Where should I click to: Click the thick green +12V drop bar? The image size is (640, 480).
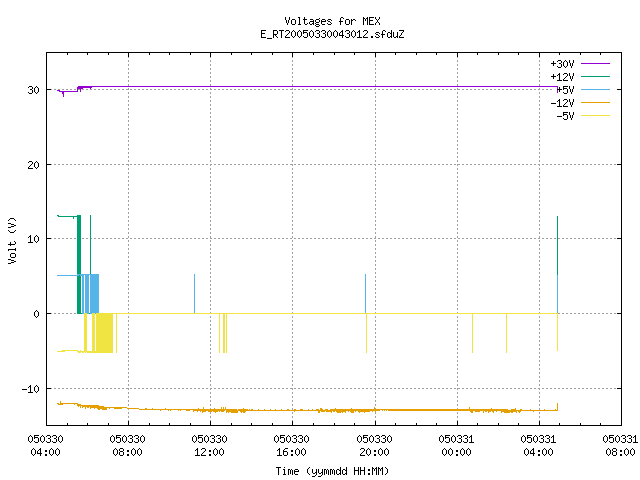tap(79, 264)
